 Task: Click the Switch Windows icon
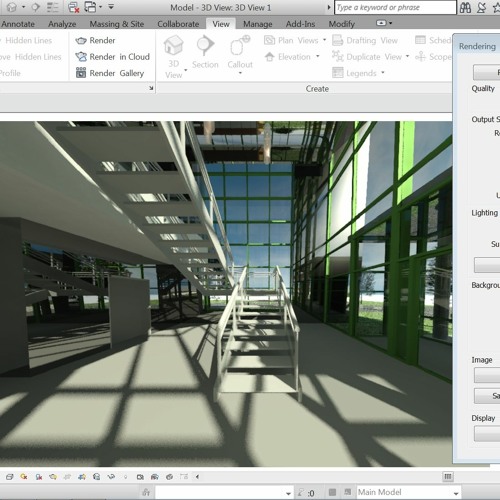point(90,7)
